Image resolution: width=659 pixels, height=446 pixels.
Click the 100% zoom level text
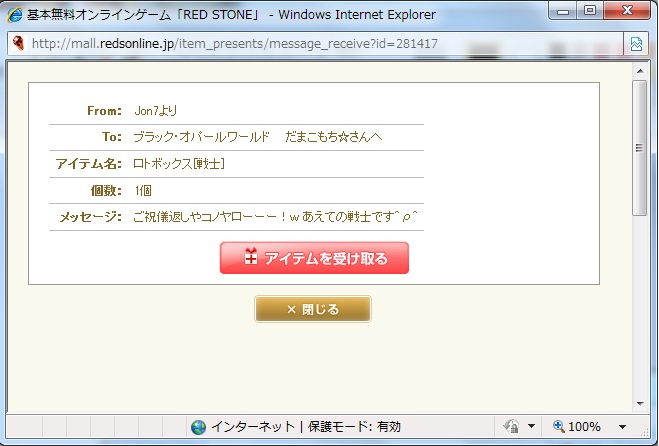point(584,427)
